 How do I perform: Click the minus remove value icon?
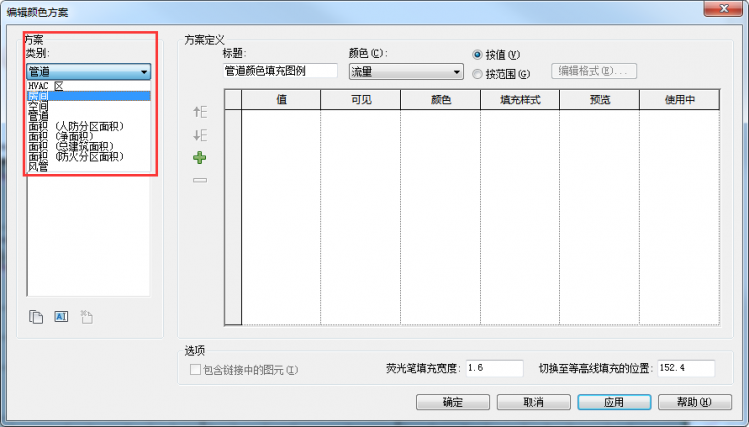click(200, 180)
